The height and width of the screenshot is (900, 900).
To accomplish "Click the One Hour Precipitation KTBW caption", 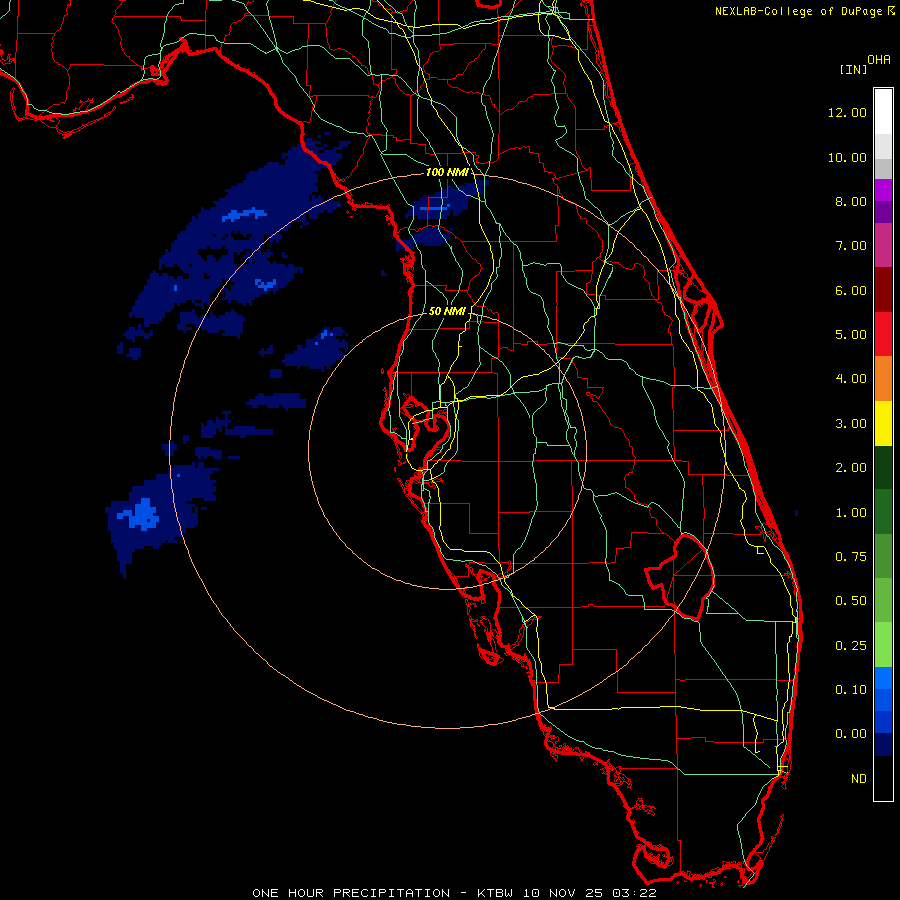I will click(454, 893).
